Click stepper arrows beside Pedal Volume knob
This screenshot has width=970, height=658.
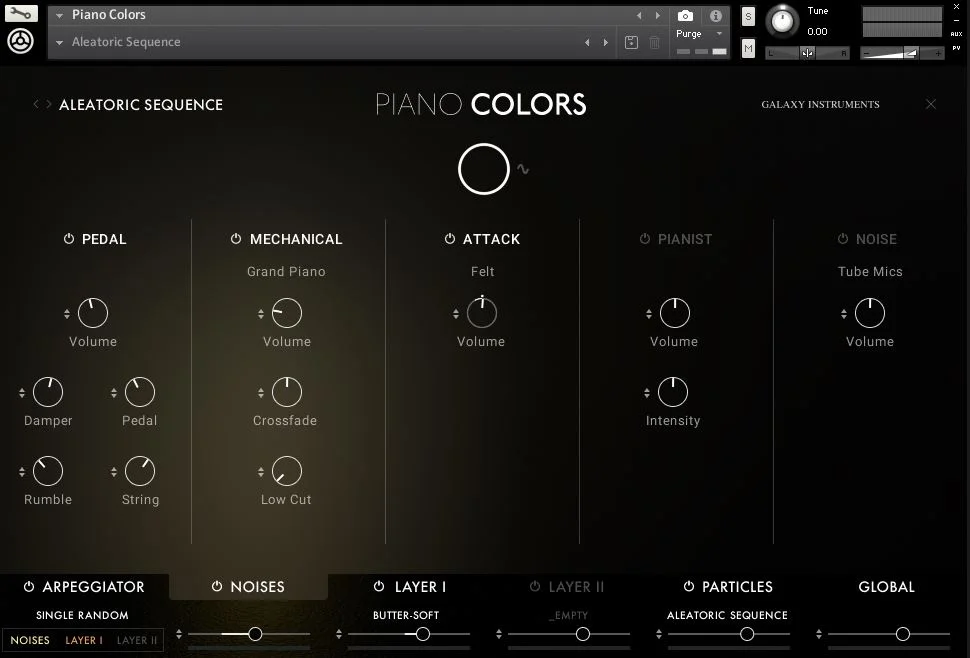pos(67,314)
